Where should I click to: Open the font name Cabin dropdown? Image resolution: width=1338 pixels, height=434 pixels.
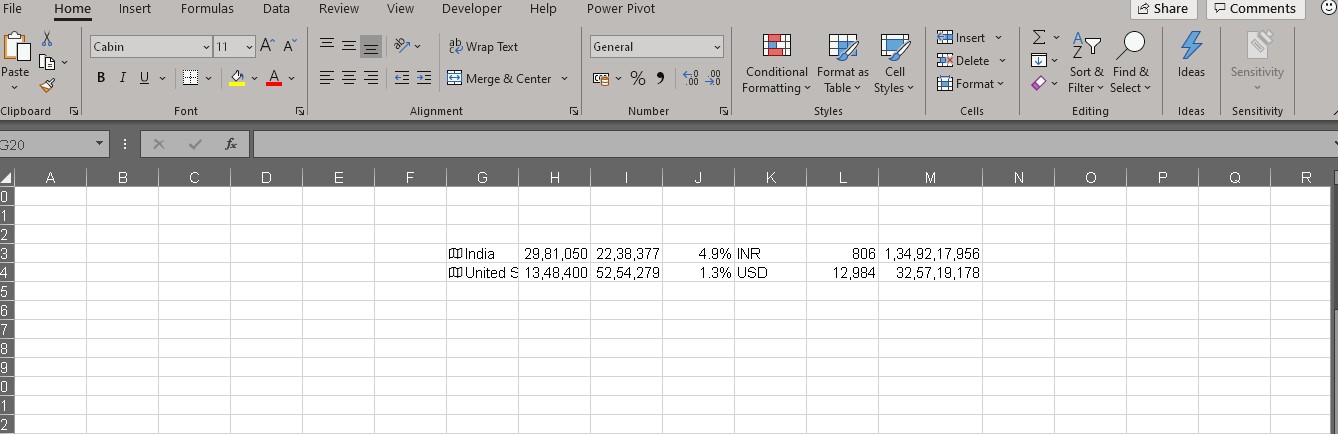coord(206,47)
